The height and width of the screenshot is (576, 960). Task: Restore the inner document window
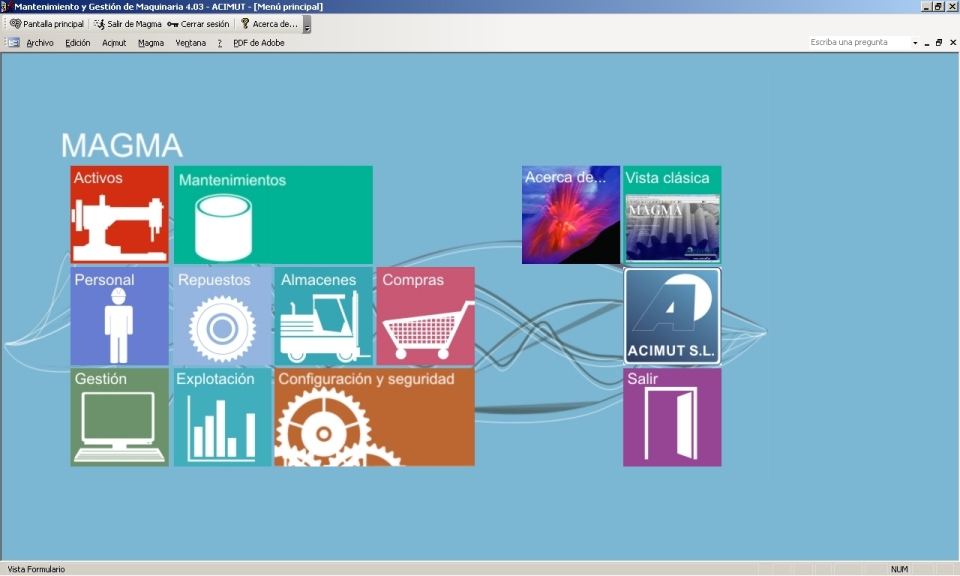[x=939, y=43]
